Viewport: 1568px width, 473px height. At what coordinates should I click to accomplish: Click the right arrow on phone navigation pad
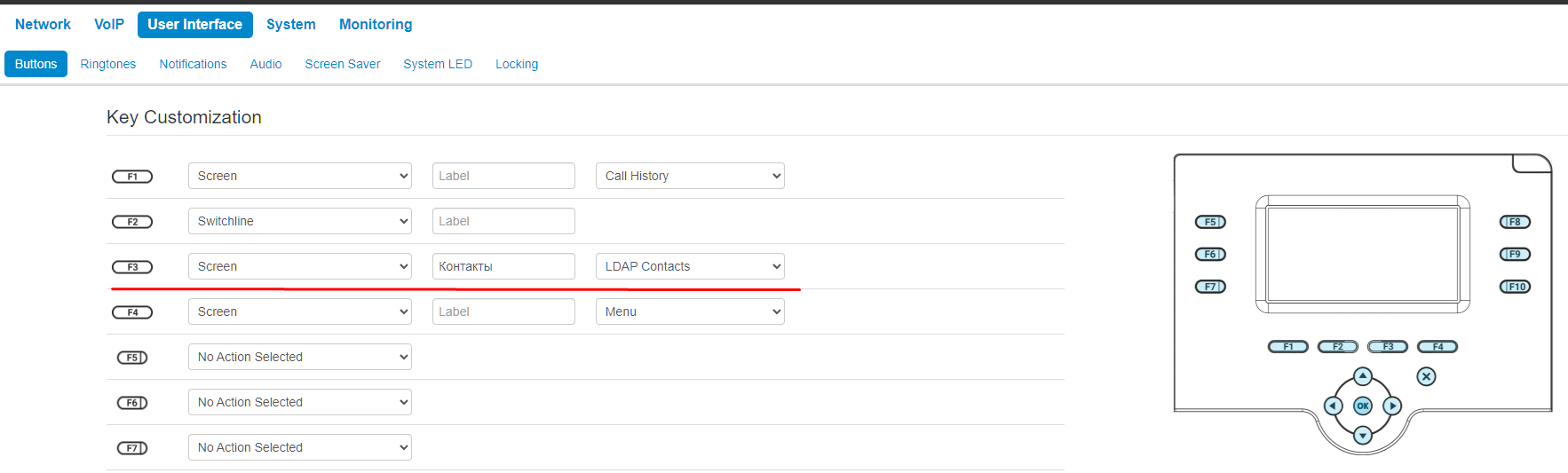1392,406
